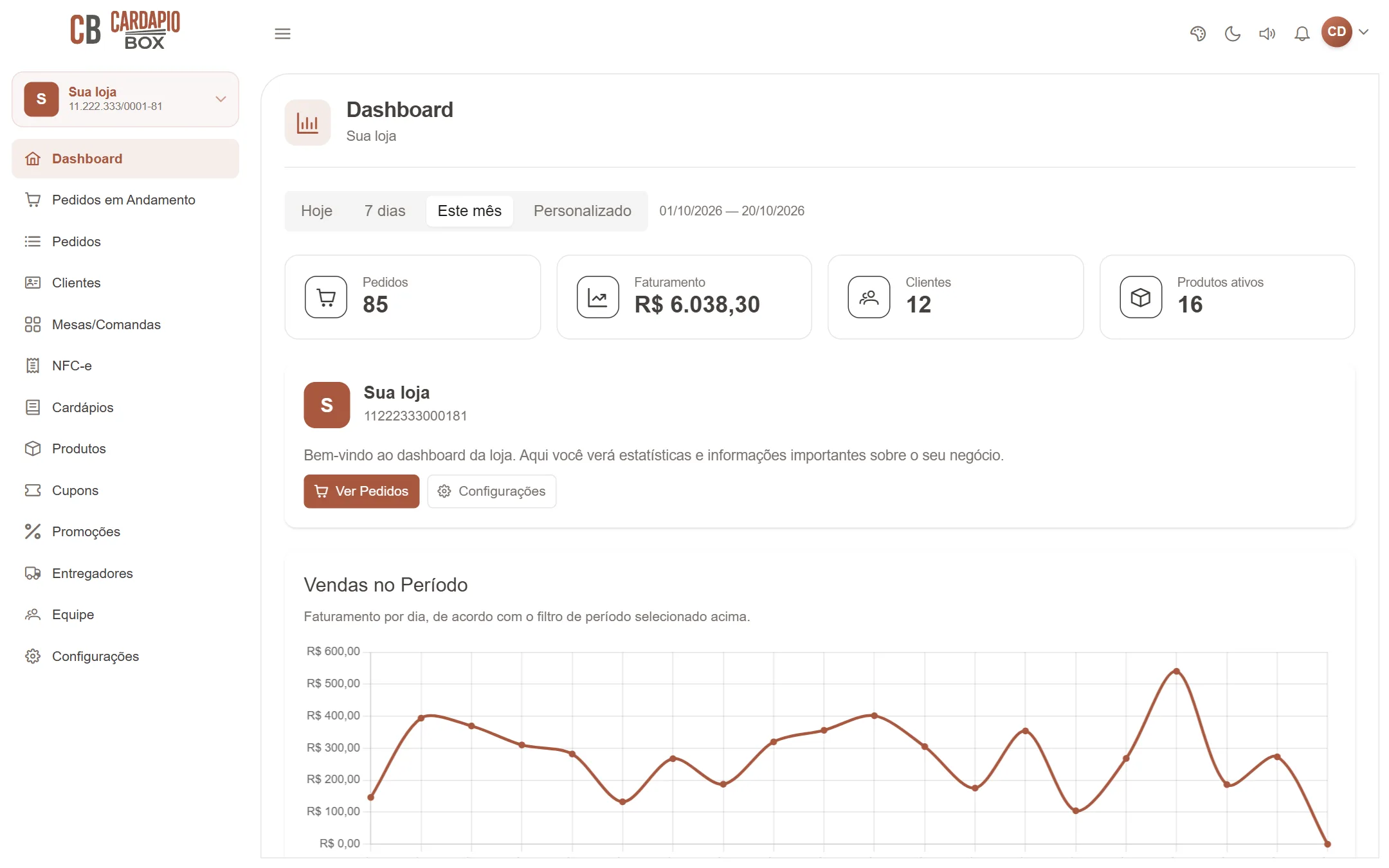Click the last chart point at R$ 0,00
1389x868 pixels.
click(x=1327, y=844)
